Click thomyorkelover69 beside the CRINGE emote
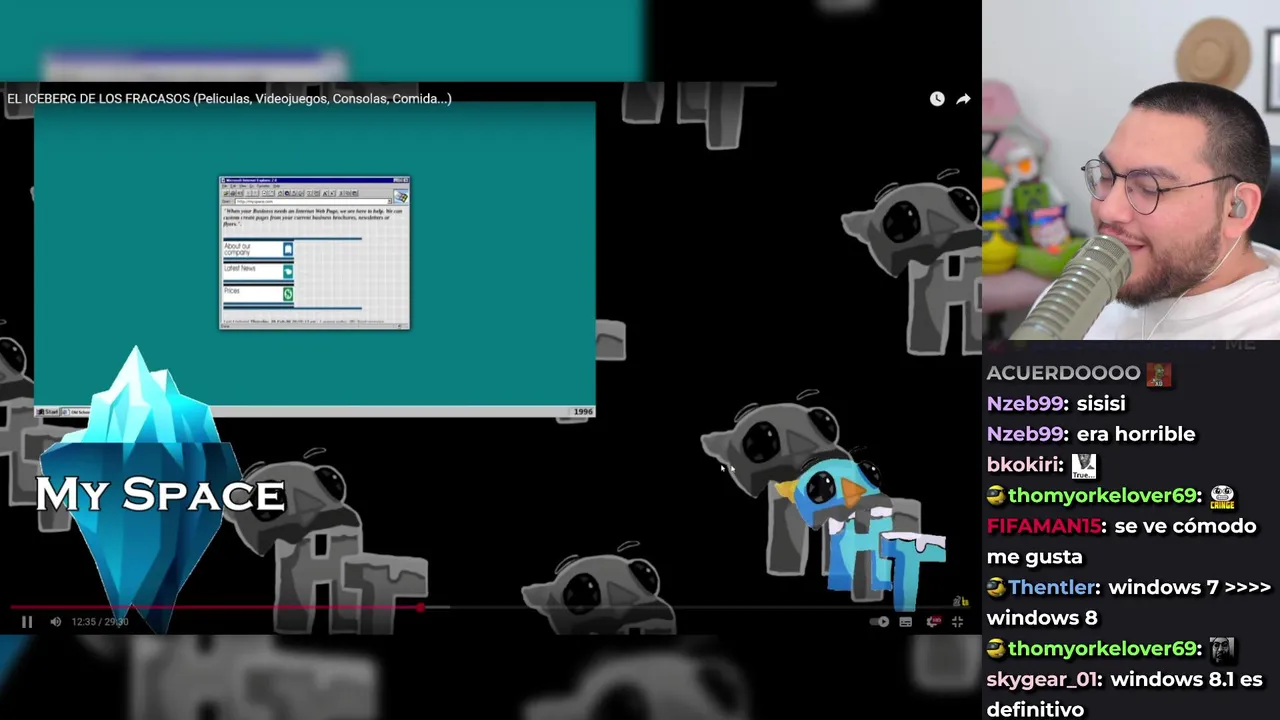The height and width of the screenshot is (720, 1280). coord(1102,495)
